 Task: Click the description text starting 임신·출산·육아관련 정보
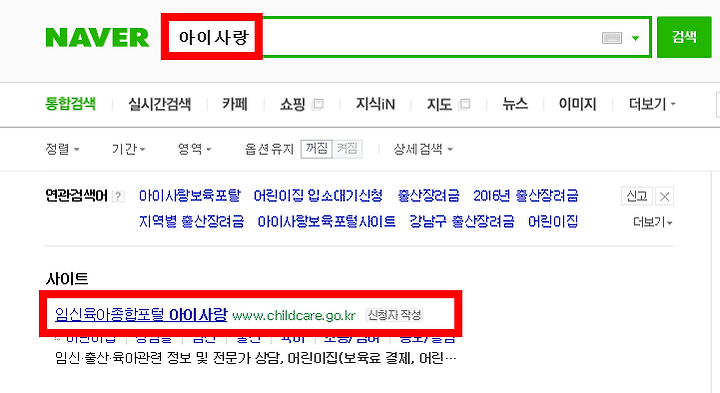pyautogui.click(x=255, y=358)
